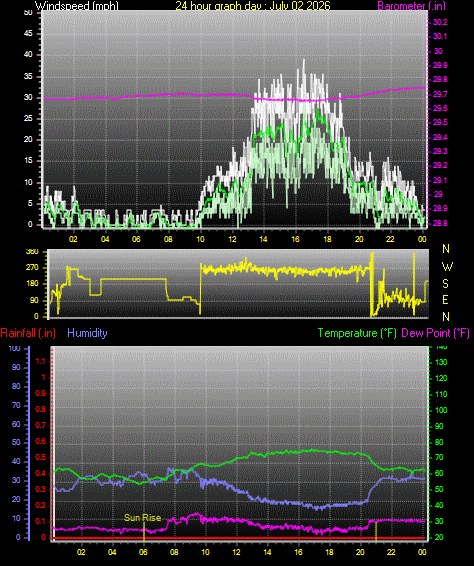474x566 pixels.
Task: Click the 12 hour tick on temperature chart
Action: click(236, 552)
